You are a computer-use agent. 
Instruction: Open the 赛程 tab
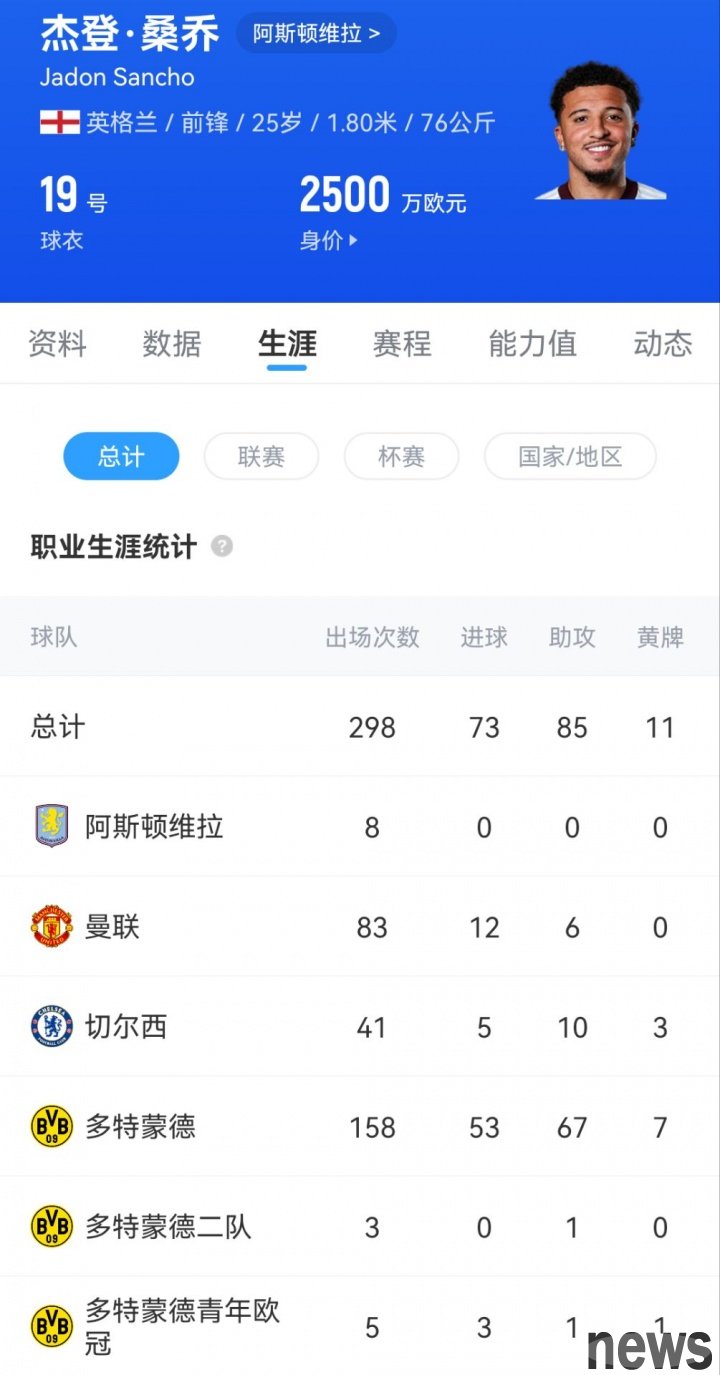[x=402, y=344]
